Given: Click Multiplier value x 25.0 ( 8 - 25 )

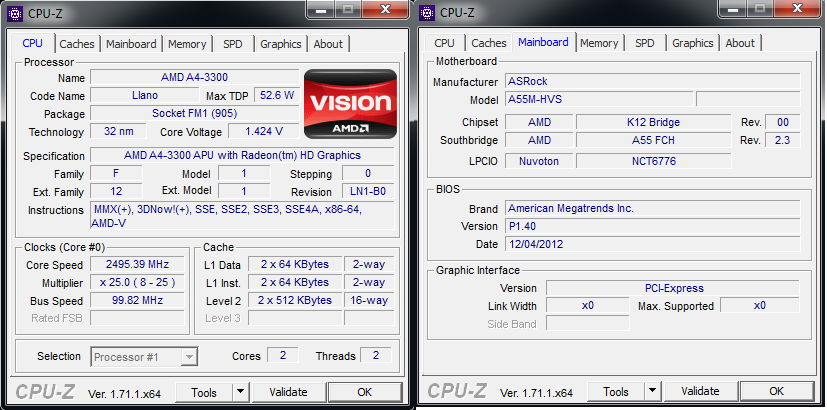Looking at the screenshot, I should coord(137,282).
